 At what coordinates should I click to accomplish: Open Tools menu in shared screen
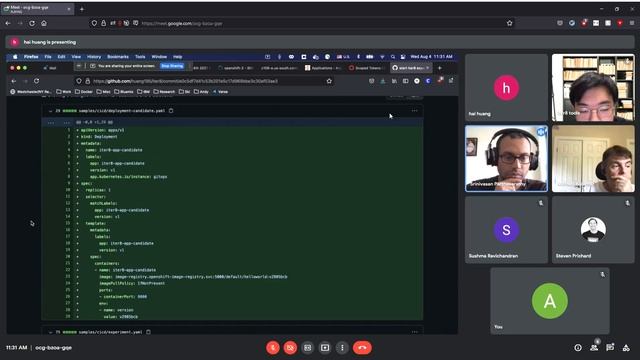[x=140, y=57]
